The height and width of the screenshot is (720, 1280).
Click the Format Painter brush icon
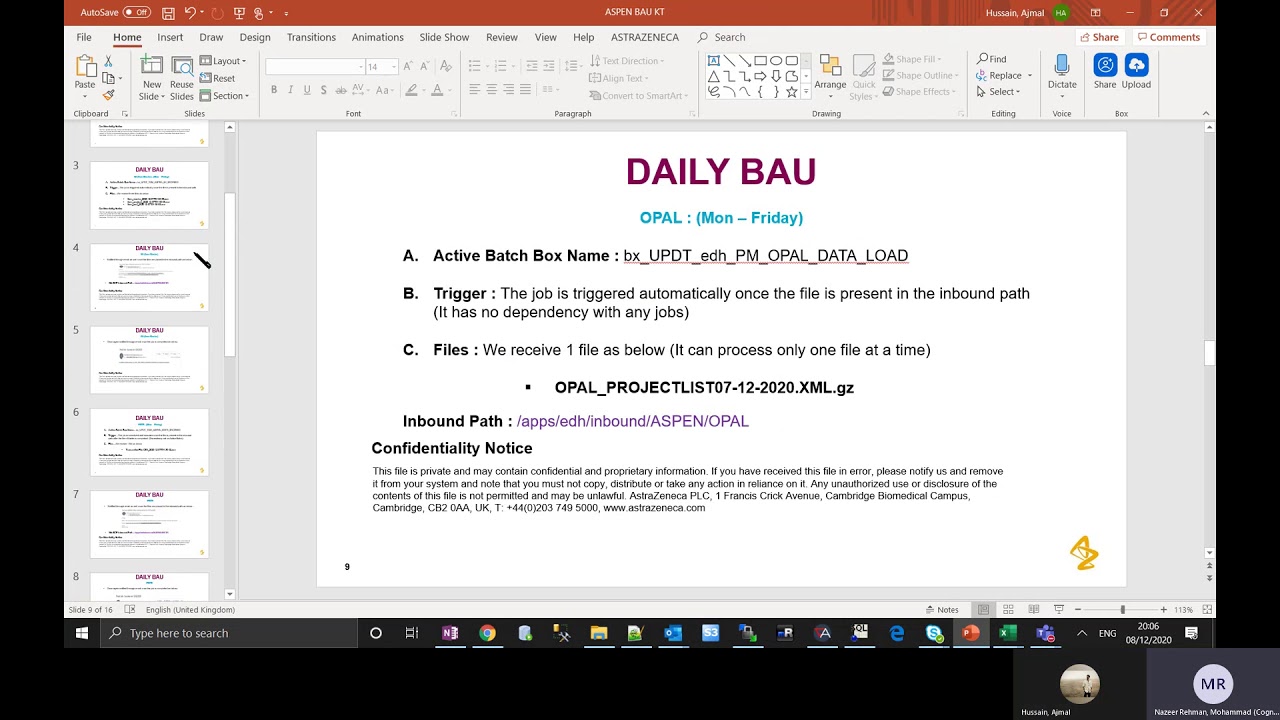[x=108, y=95]
